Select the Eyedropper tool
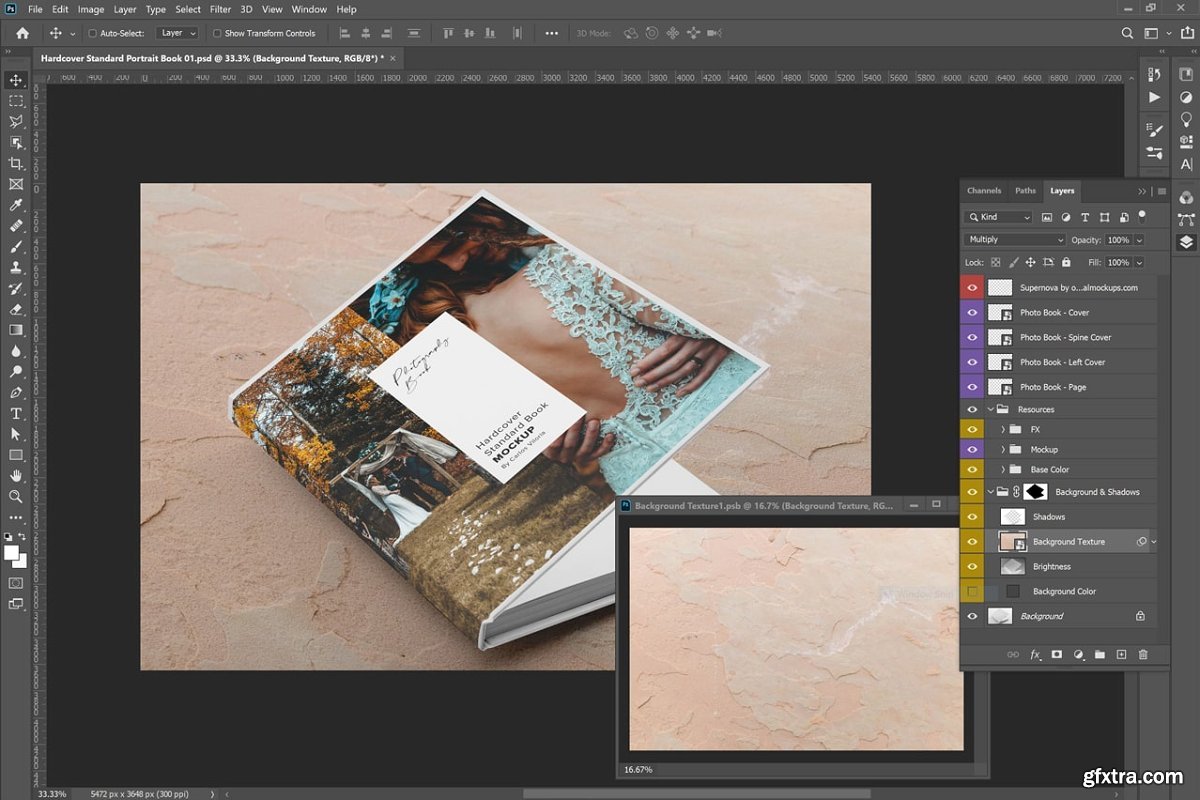 point(16,205)
